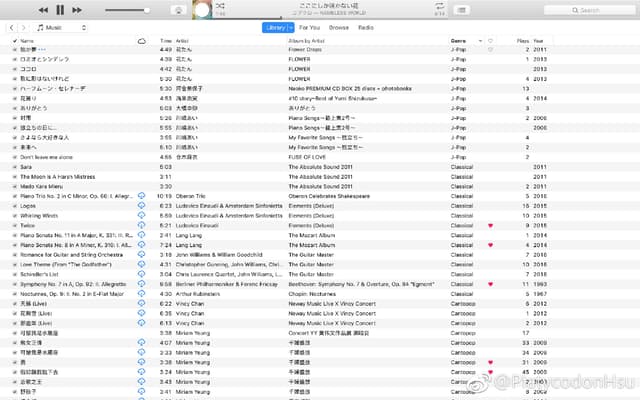Switch to the For You tab
This screenshot has height=400, width=640.
310,28
